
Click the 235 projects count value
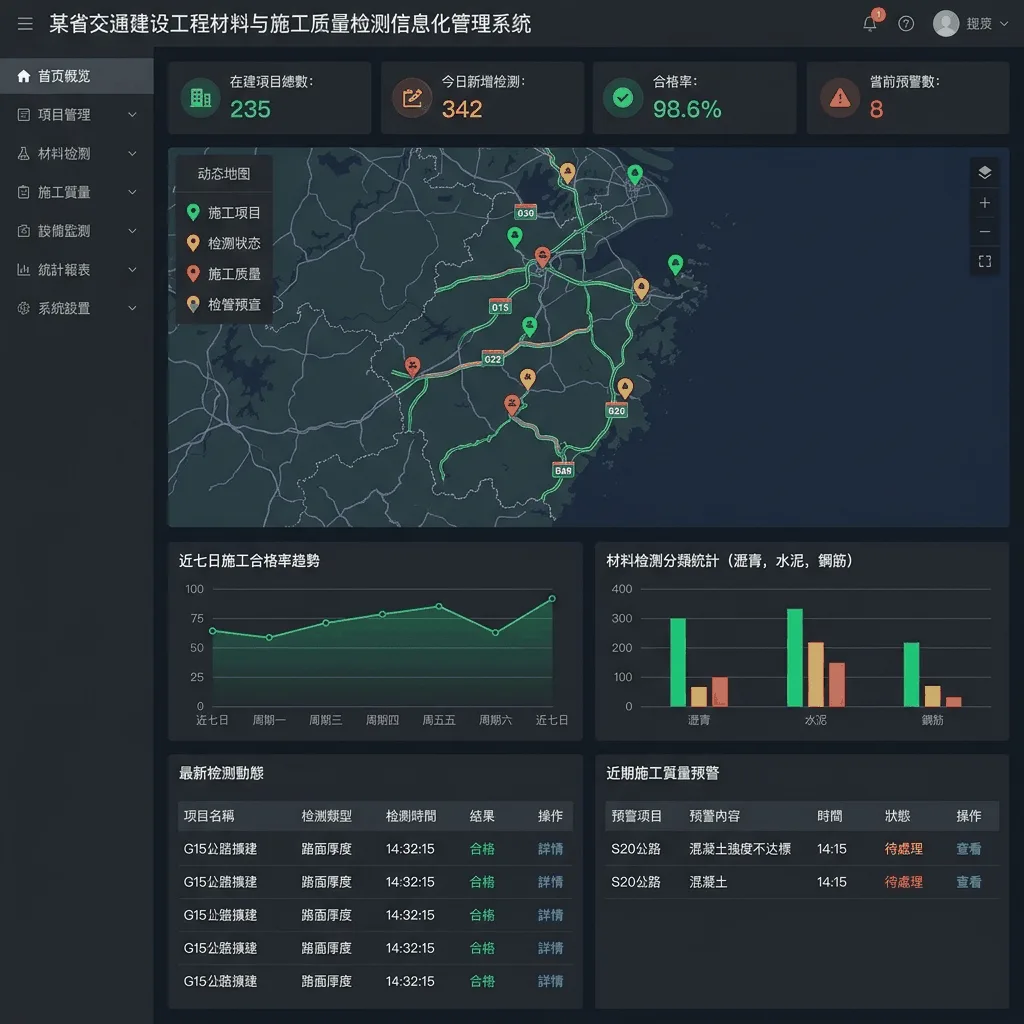[x=250, y=109]
